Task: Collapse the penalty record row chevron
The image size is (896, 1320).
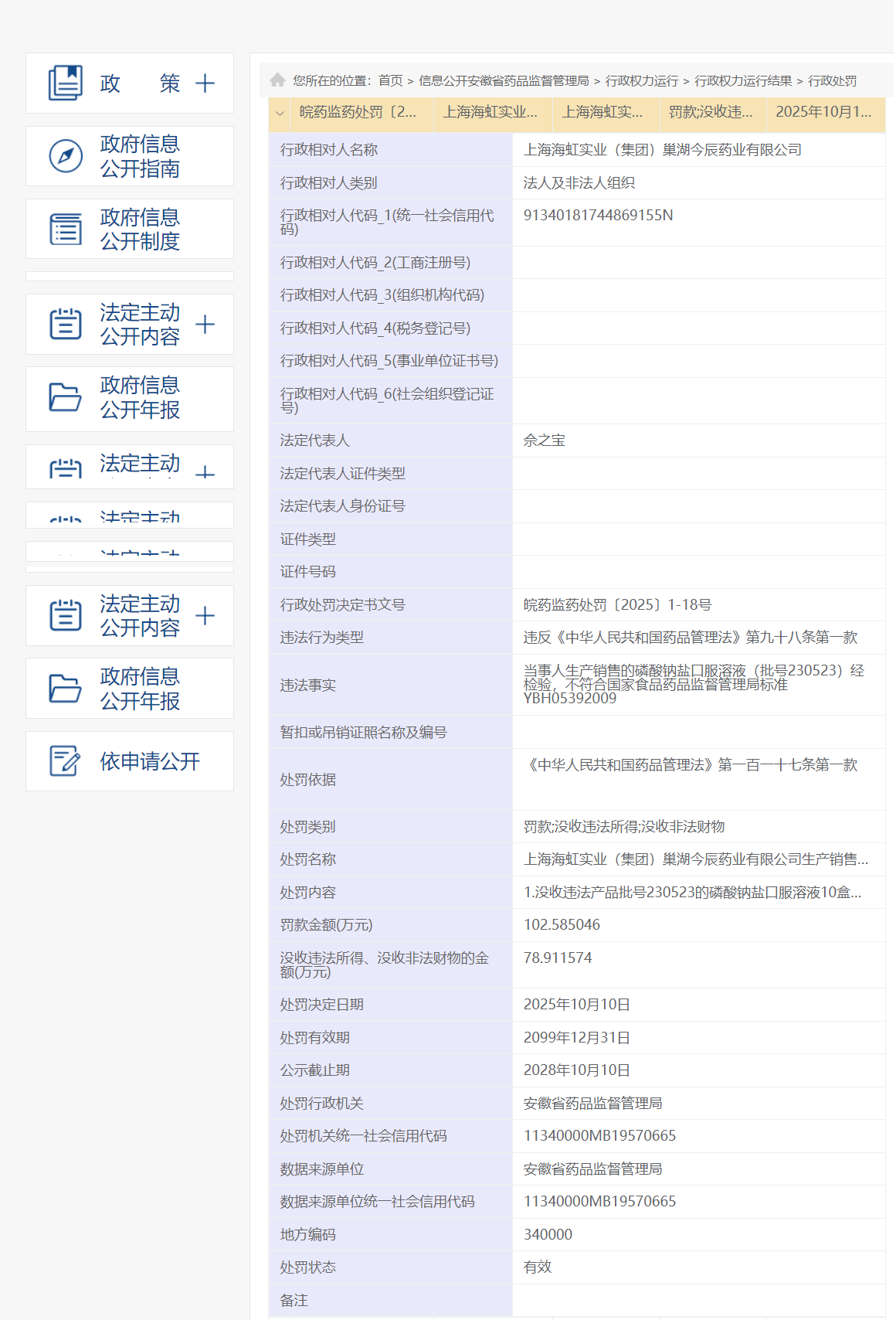Action: coord(280,113)
